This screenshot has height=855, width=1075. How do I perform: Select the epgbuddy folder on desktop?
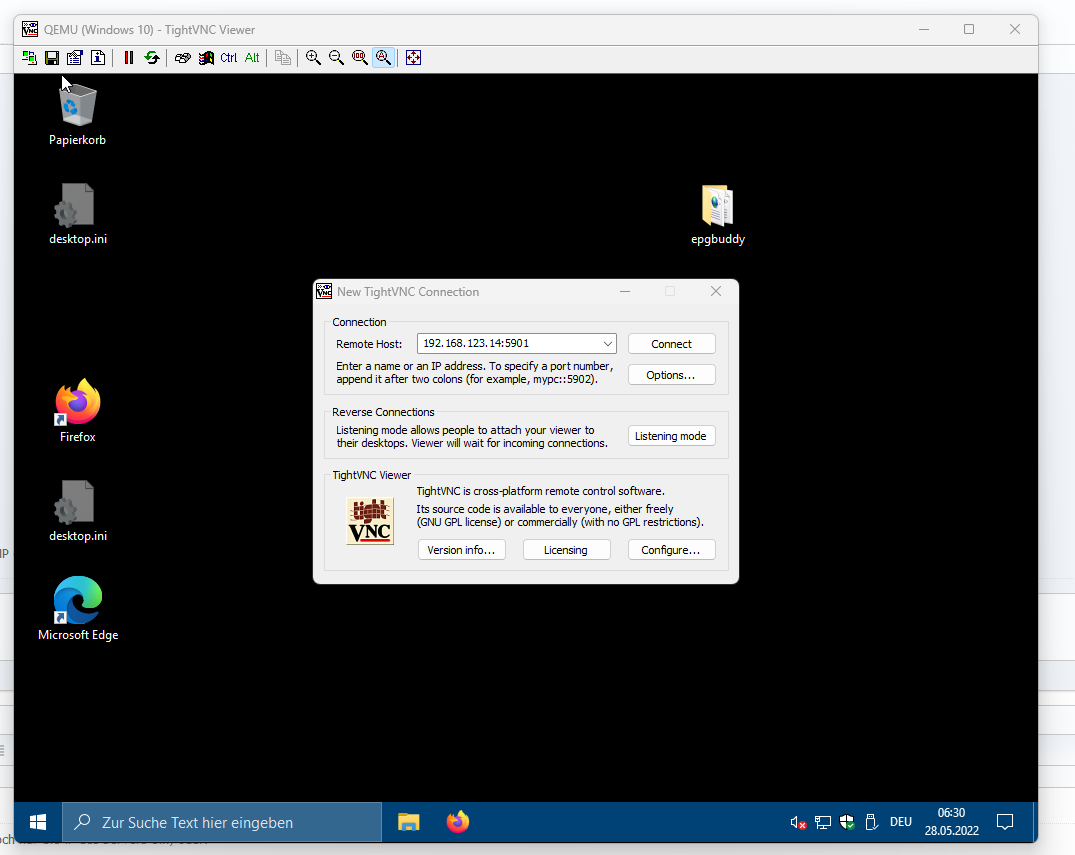point(717,213)
